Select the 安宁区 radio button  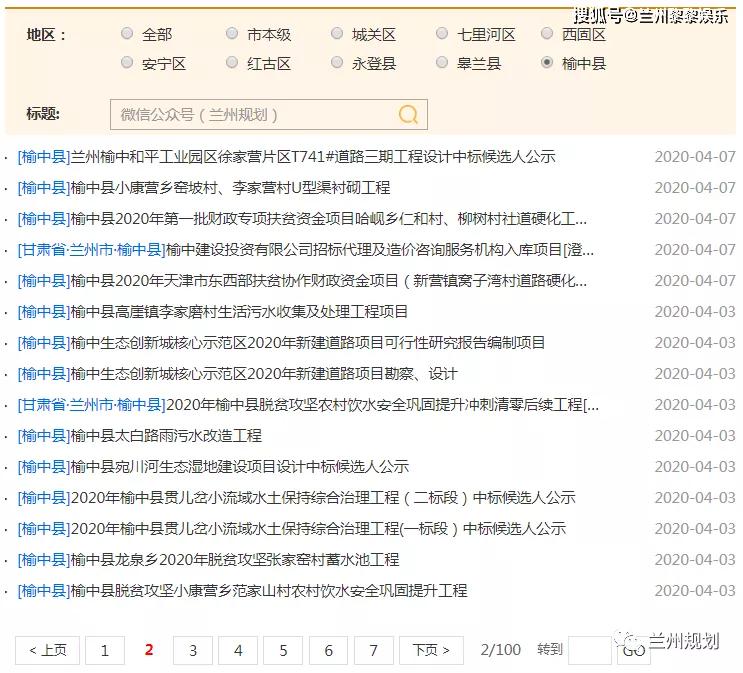coord(127,62)
